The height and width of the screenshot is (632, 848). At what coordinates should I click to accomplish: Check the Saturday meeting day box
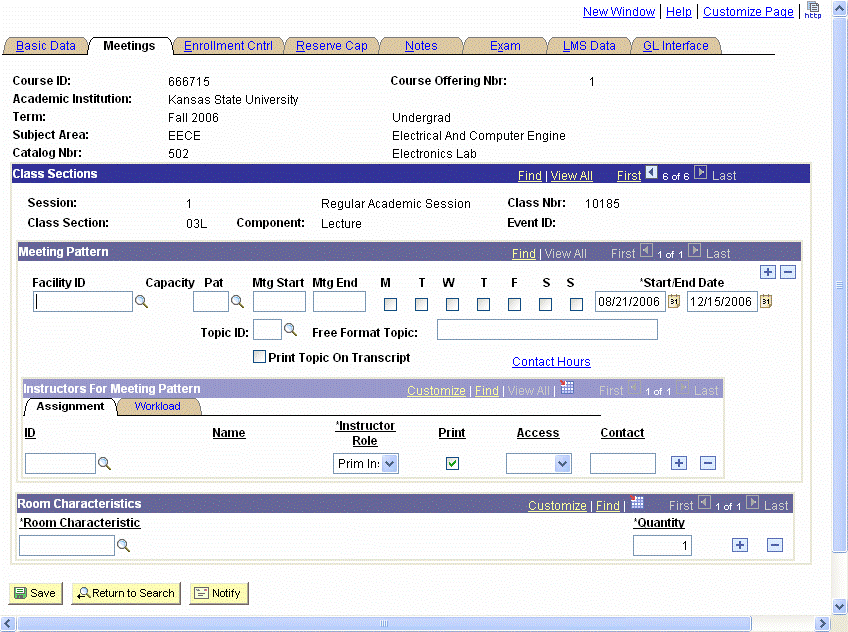click(x=546, y=304)
